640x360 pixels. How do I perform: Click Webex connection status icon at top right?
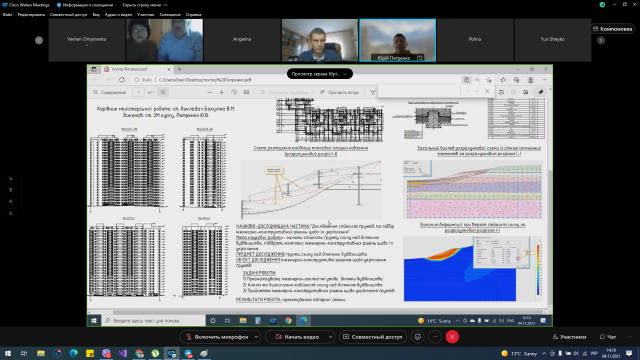tap(602, 5)
